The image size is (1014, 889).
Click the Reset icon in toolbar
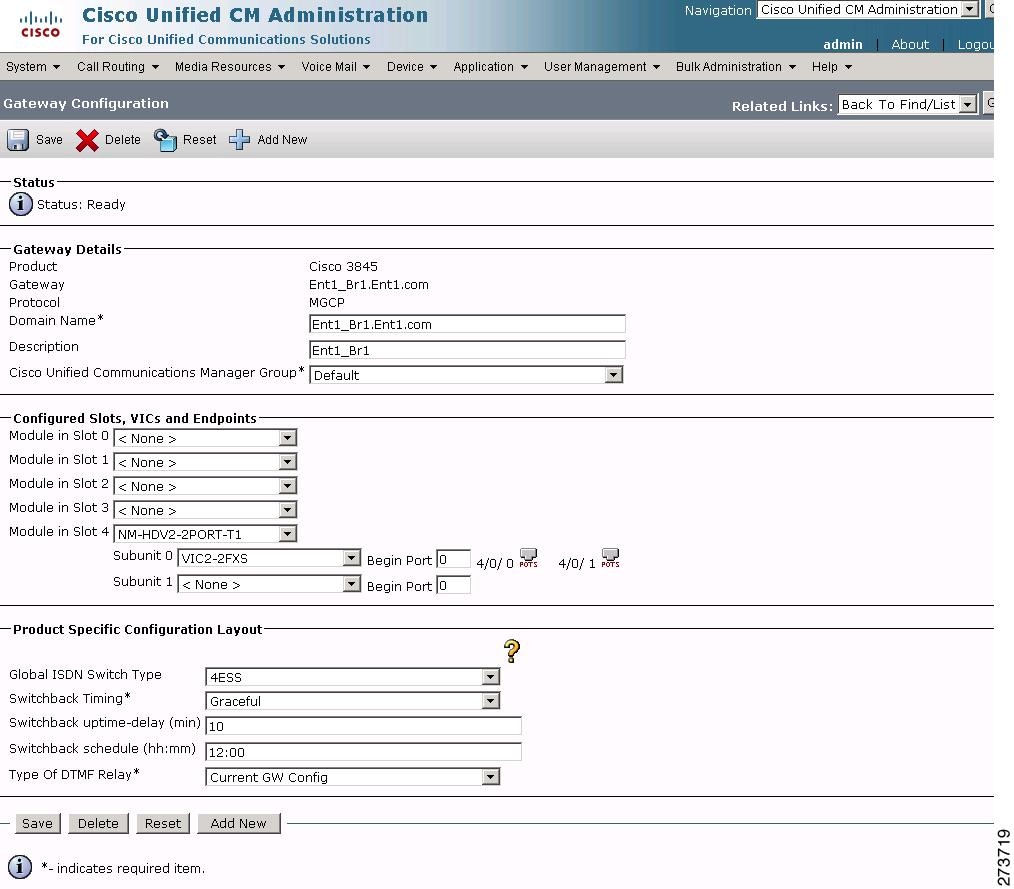[x=166, y=140]
